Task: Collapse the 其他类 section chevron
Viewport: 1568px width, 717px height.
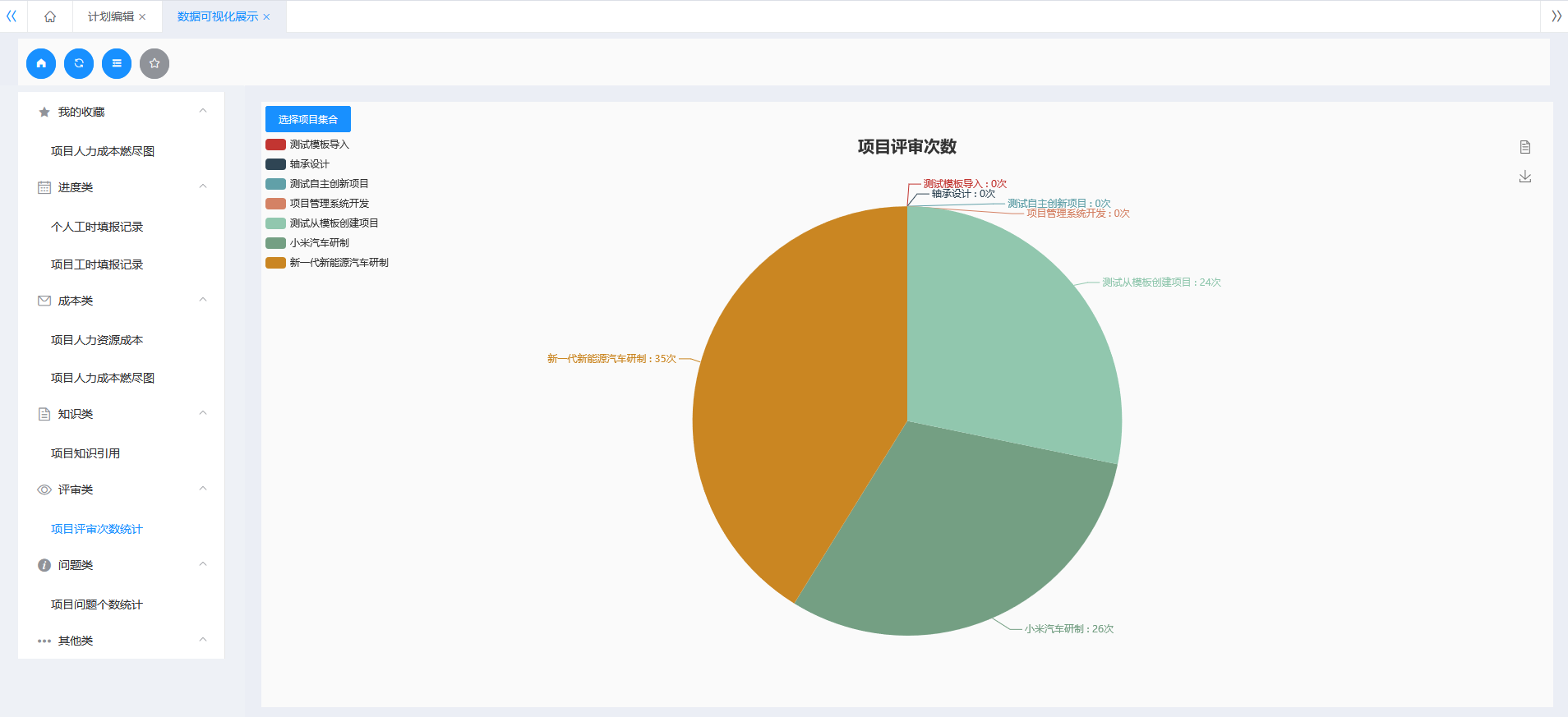Action: (203, 640)
